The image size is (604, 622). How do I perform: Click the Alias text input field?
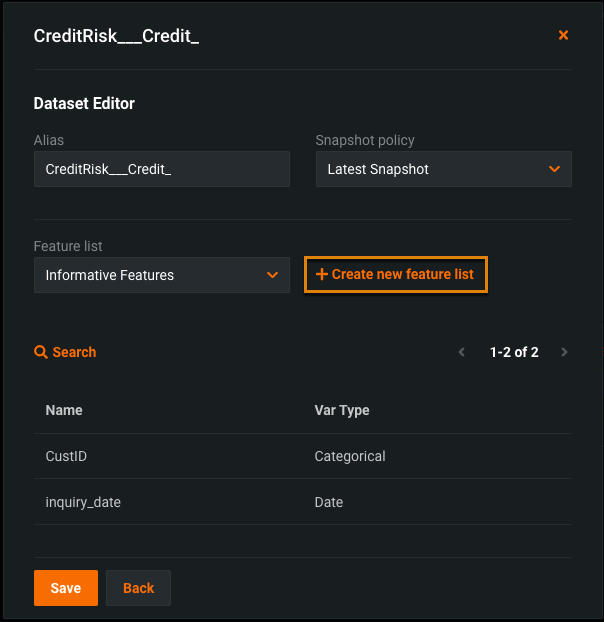161,169
